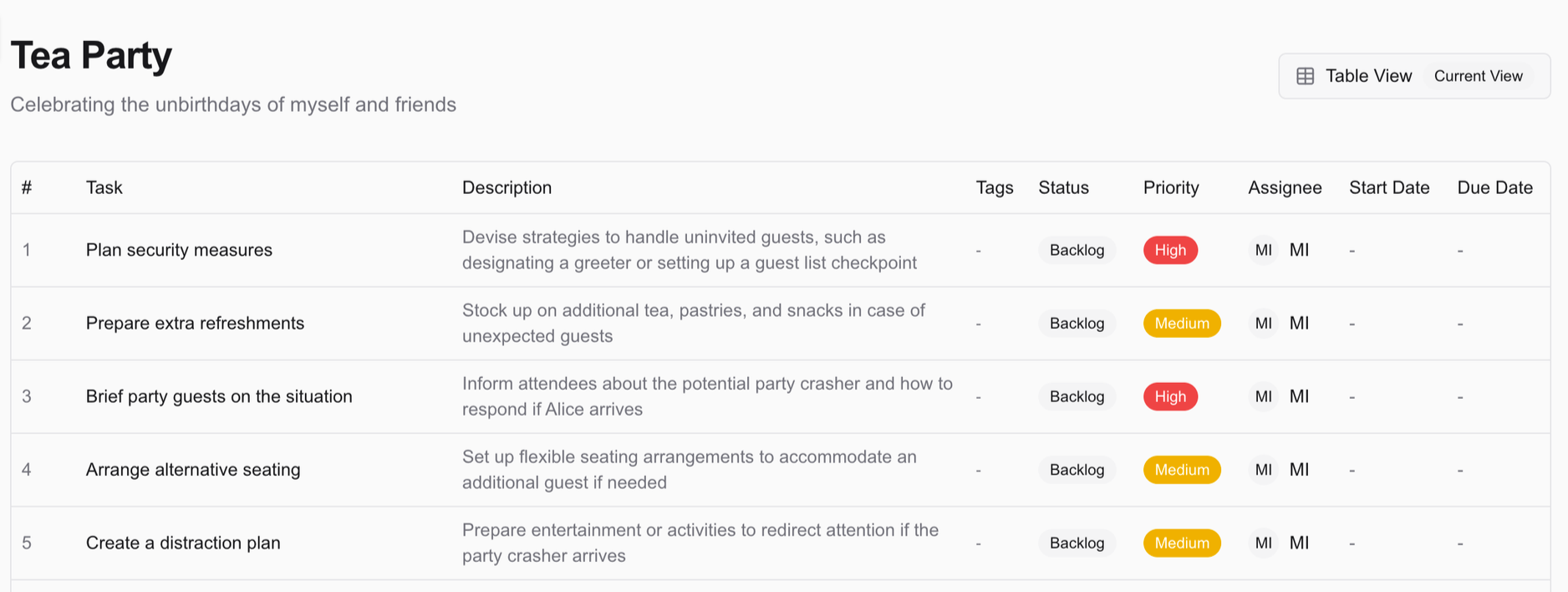Click MI avatar for Brief party guests row
The width and height of the screenshot is (1568, 592).
[x=1263, y=396]
